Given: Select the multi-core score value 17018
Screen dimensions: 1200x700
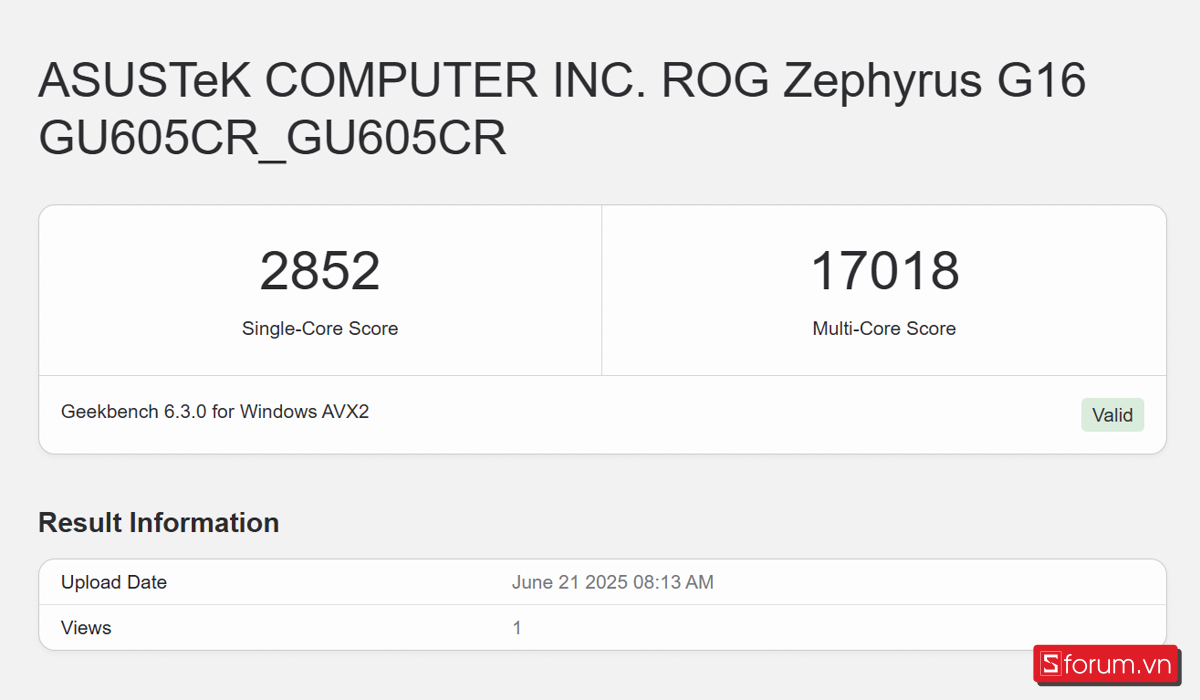Looking at the screenshot, I should click(x=885, y=271).
